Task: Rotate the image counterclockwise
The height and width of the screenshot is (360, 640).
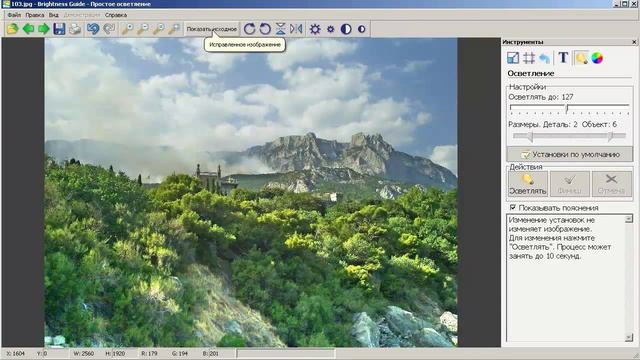Action: click(265, 29)
